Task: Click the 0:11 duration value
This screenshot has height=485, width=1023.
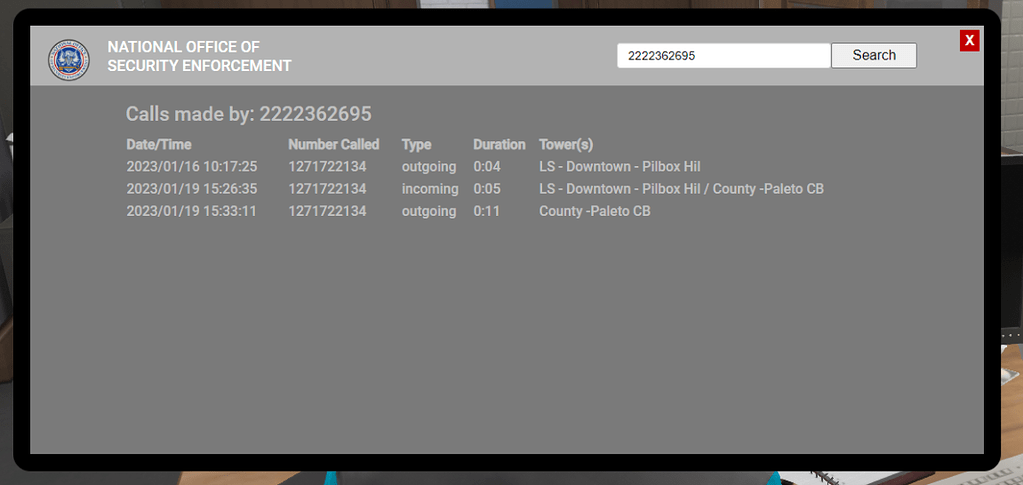Action: tap(487, 211)
